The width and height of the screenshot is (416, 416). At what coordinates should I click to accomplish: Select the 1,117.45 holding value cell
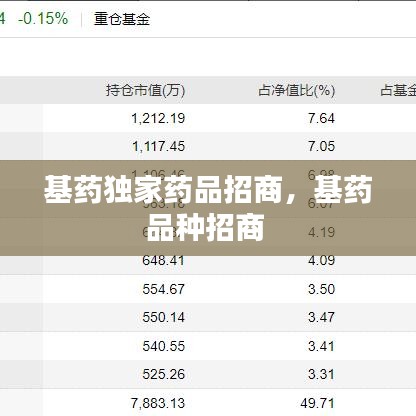click(158, 146)
